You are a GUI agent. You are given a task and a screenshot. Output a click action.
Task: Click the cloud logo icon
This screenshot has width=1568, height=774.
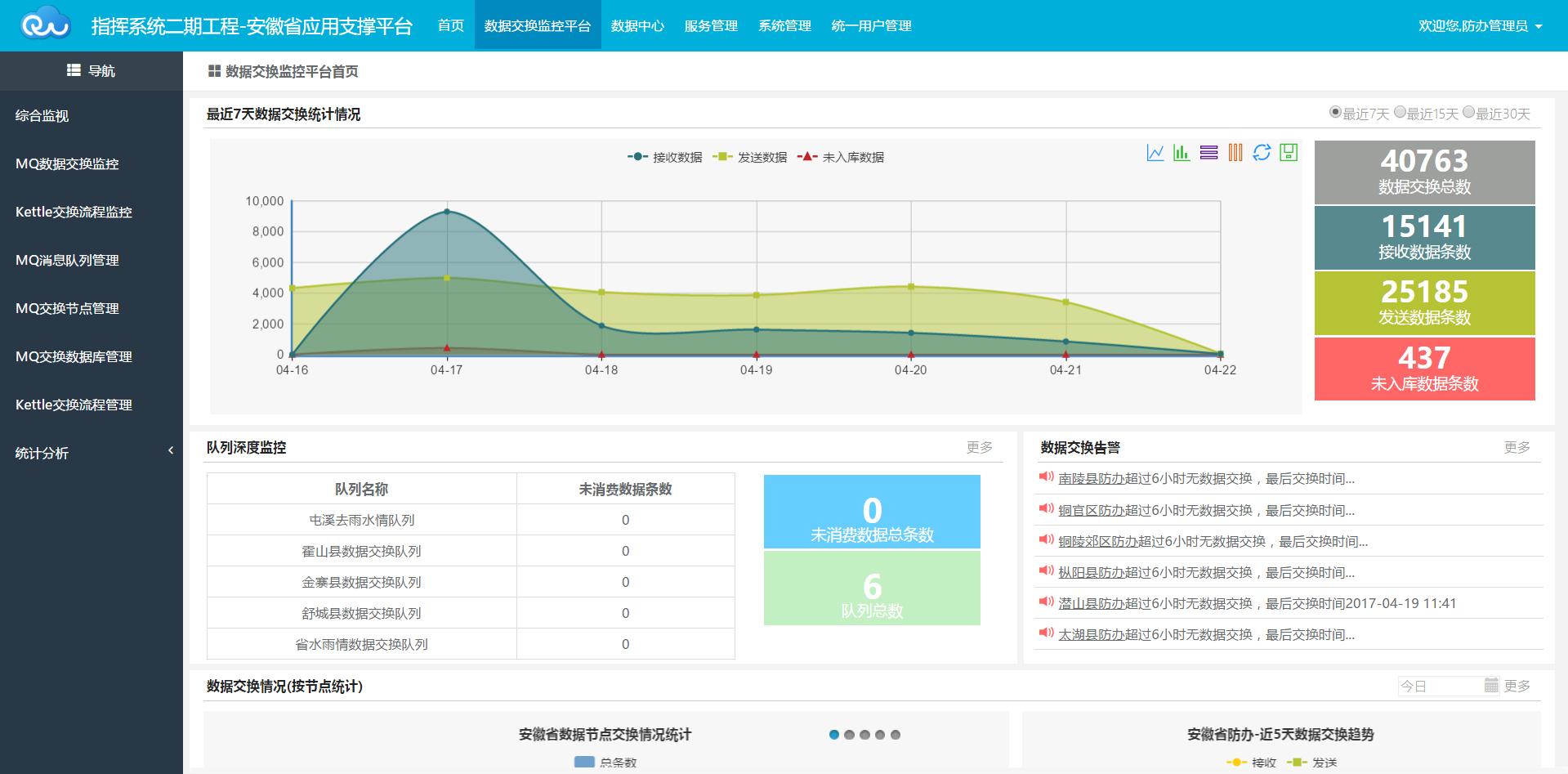tap(46, 25)
